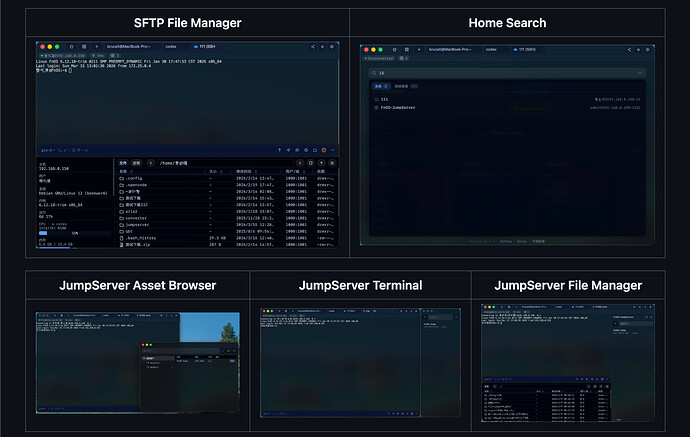Click the .config folder icon in file list
The width and height of the screenshot is (690, 437).
coord(121,177)
